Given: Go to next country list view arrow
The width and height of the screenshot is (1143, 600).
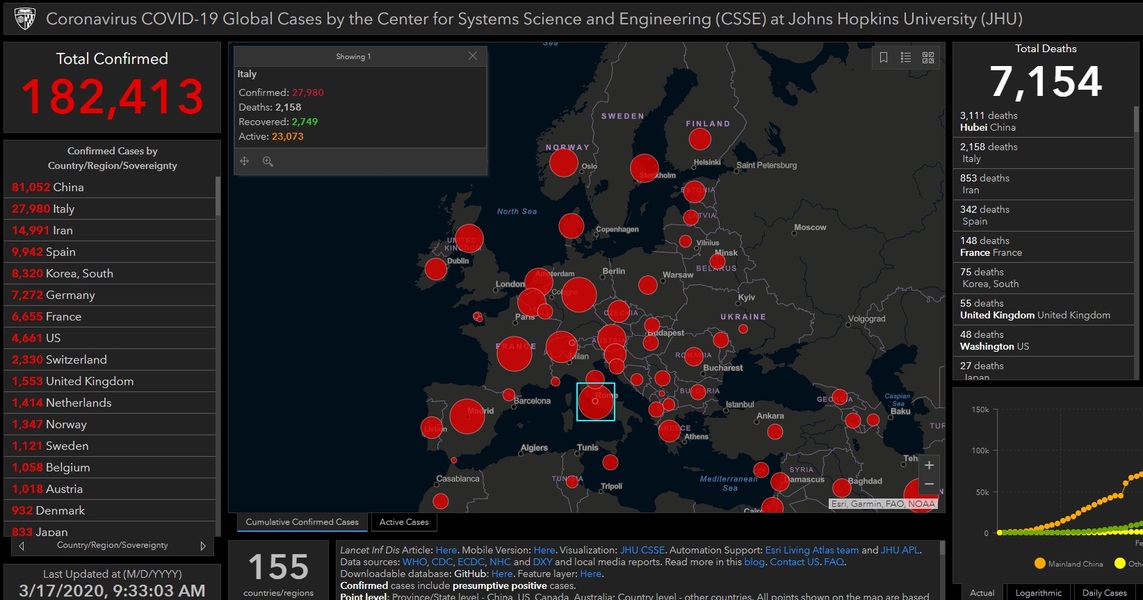Looking at the screenshot, I should pyautogui.click(x=203, y=546).
